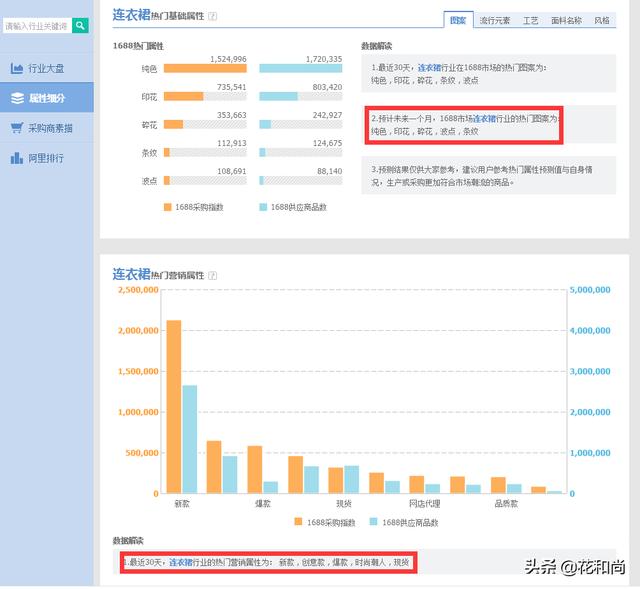Toggle 1688供应商品数 legend under the bar chart
The image size is (640, 589).
[403, 522]
